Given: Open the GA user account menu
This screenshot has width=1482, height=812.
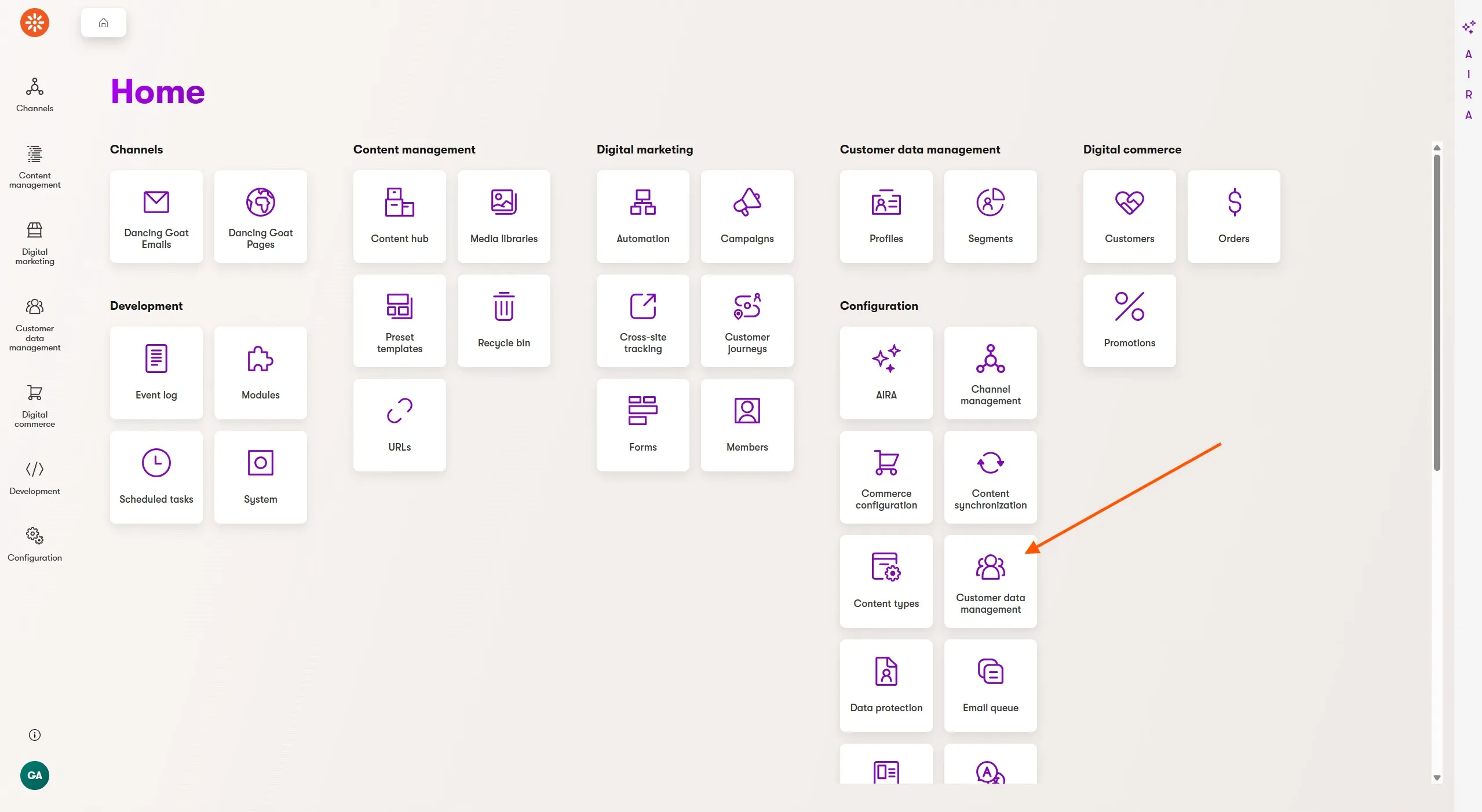Looking at the screenshot, I should [35, 775].
